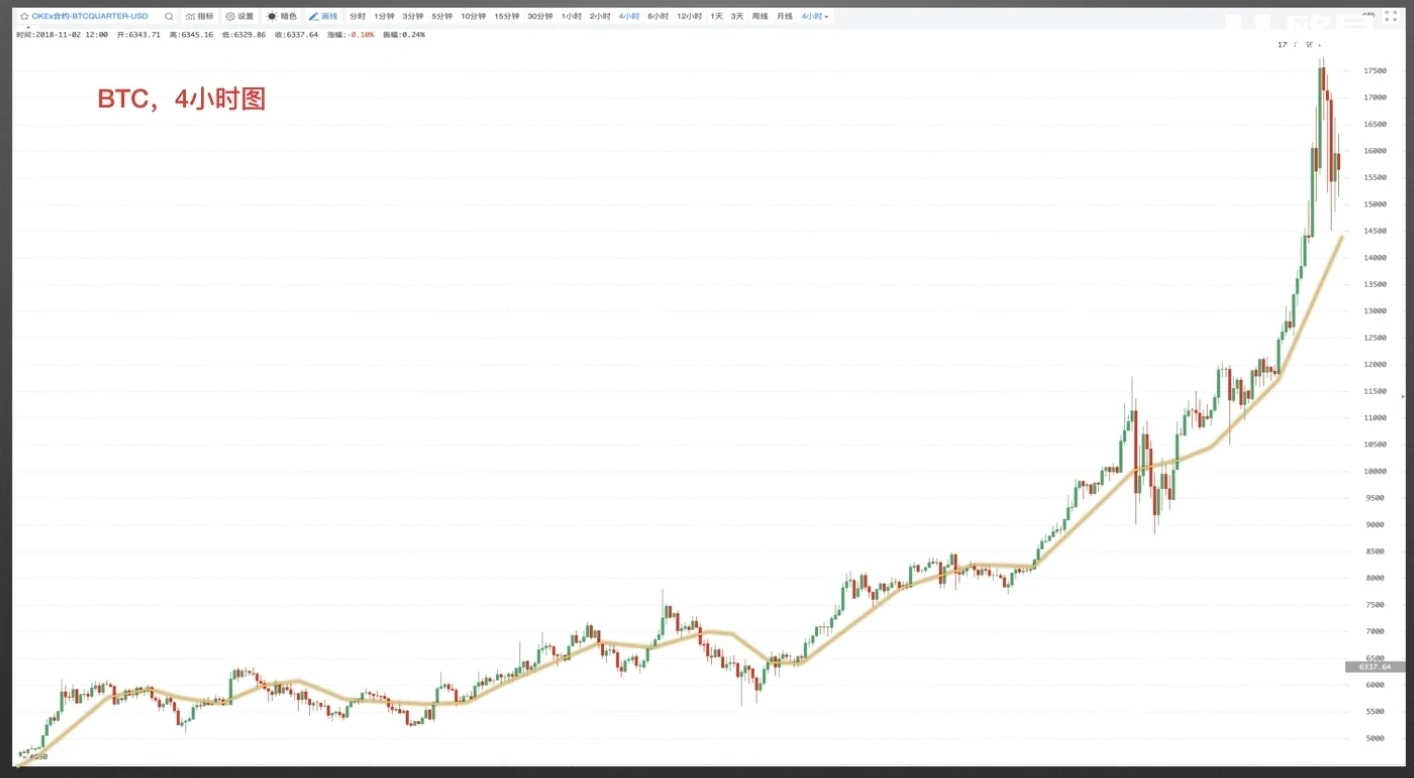
Task: Click the favorite star icon beside OKEx symbol
Action: pos(24,17)
